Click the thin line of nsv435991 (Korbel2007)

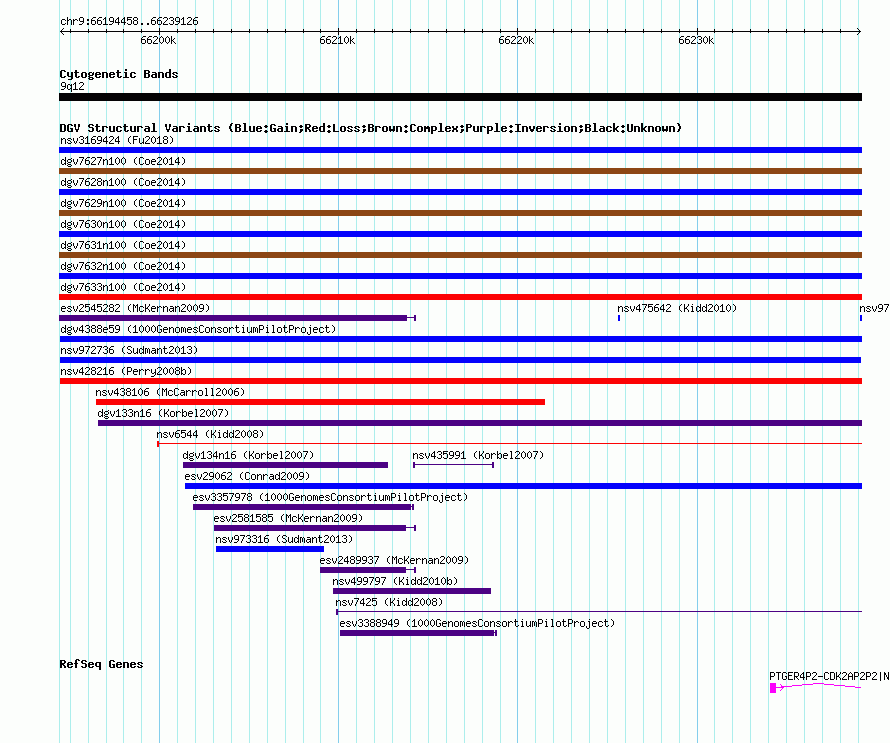point(454,465)
